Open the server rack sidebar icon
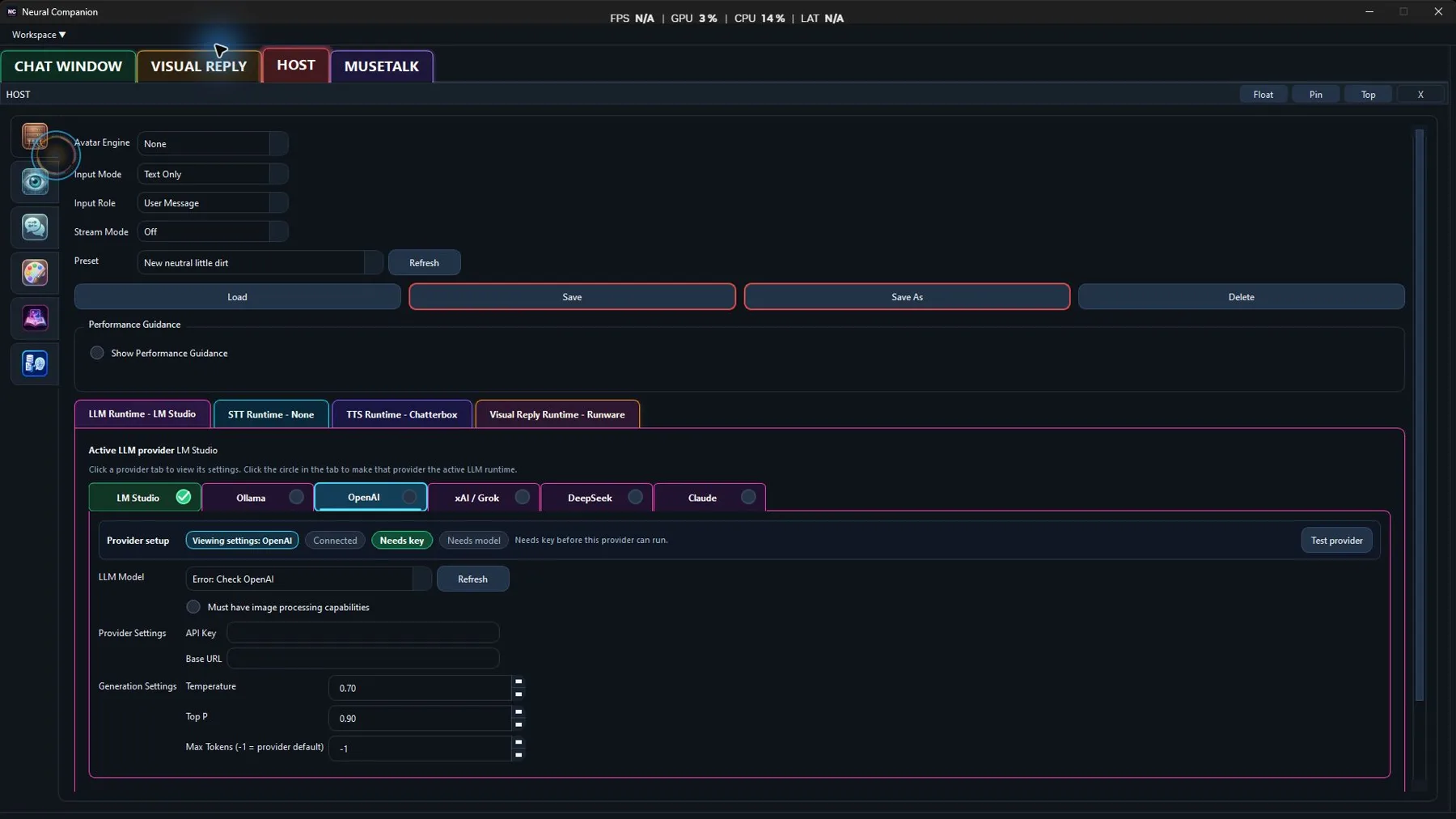This screenshot has width=1456, height=819. 35,136
